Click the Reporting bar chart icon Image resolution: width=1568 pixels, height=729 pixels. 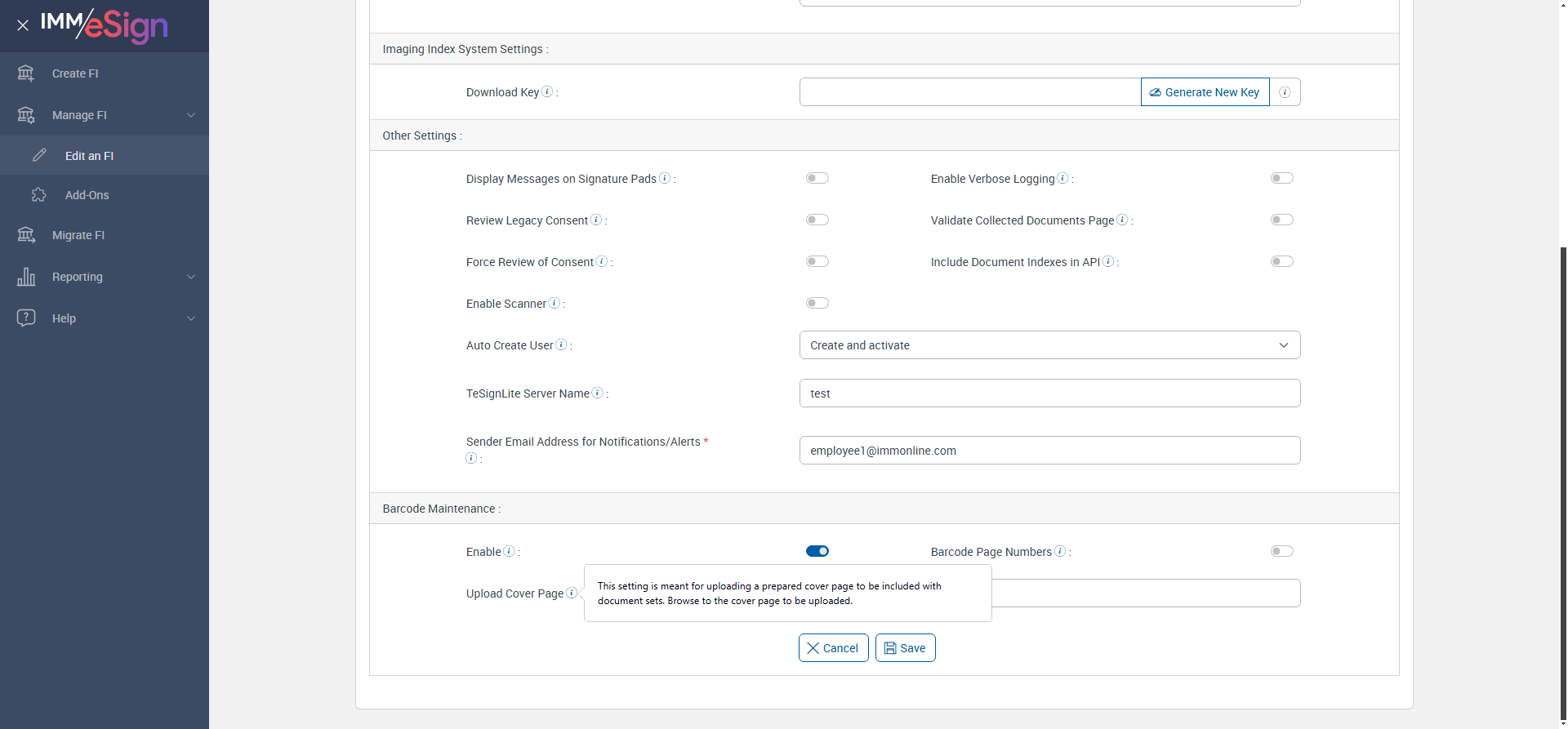26,277
